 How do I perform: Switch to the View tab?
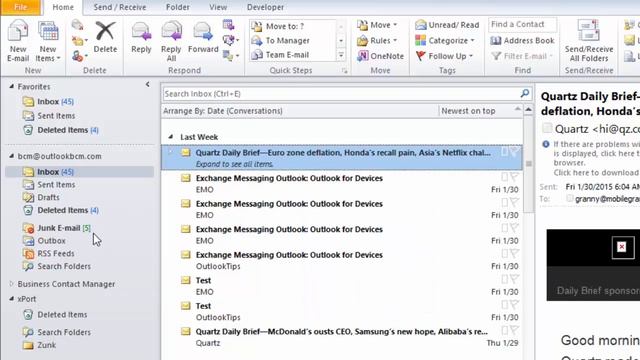click(218, 7)
